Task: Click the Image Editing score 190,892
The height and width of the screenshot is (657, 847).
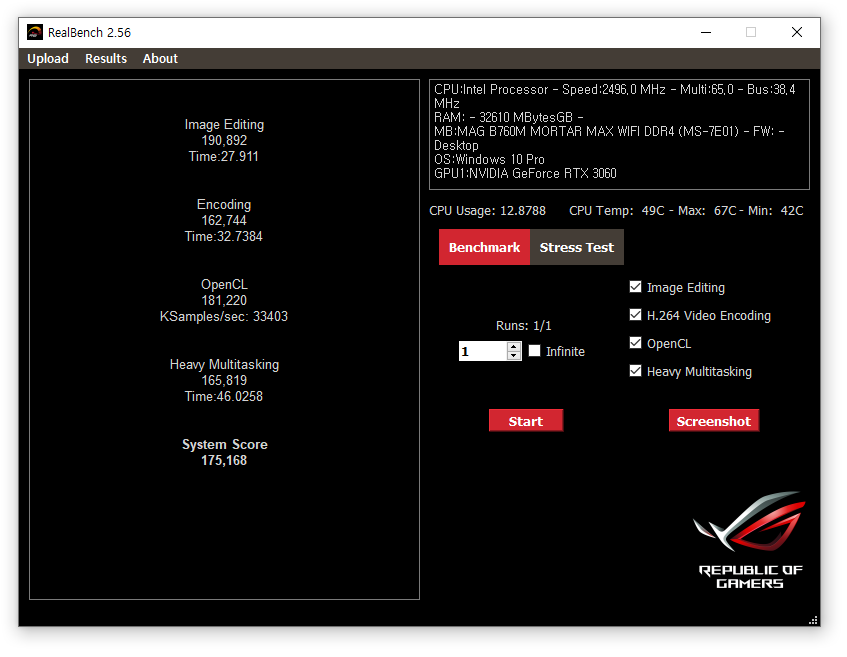Action: (224, 140)
